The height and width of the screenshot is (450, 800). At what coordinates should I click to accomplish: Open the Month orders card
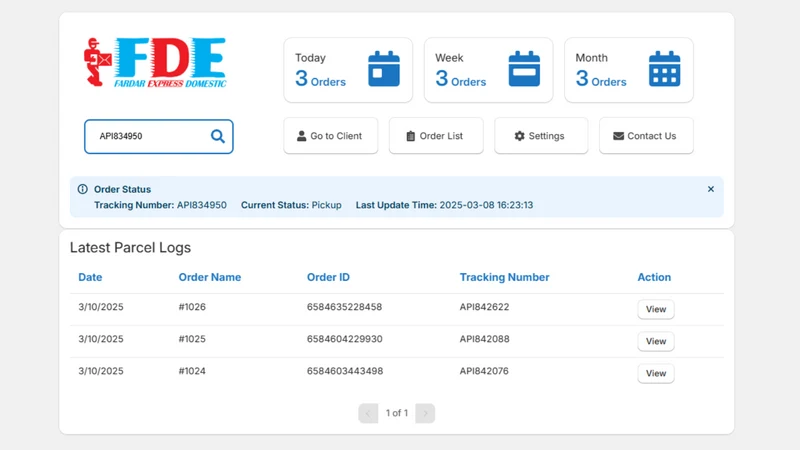[x=629, y=70]
